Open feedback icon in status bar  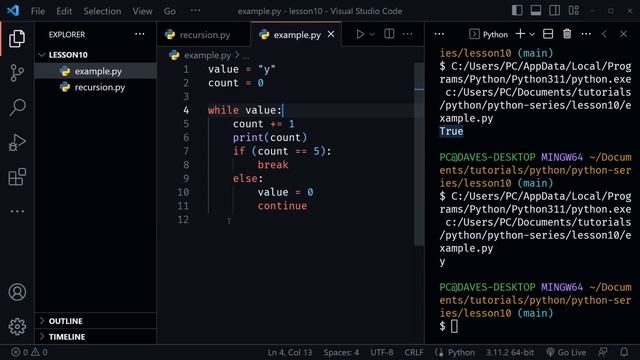click(x=602, y=352)
